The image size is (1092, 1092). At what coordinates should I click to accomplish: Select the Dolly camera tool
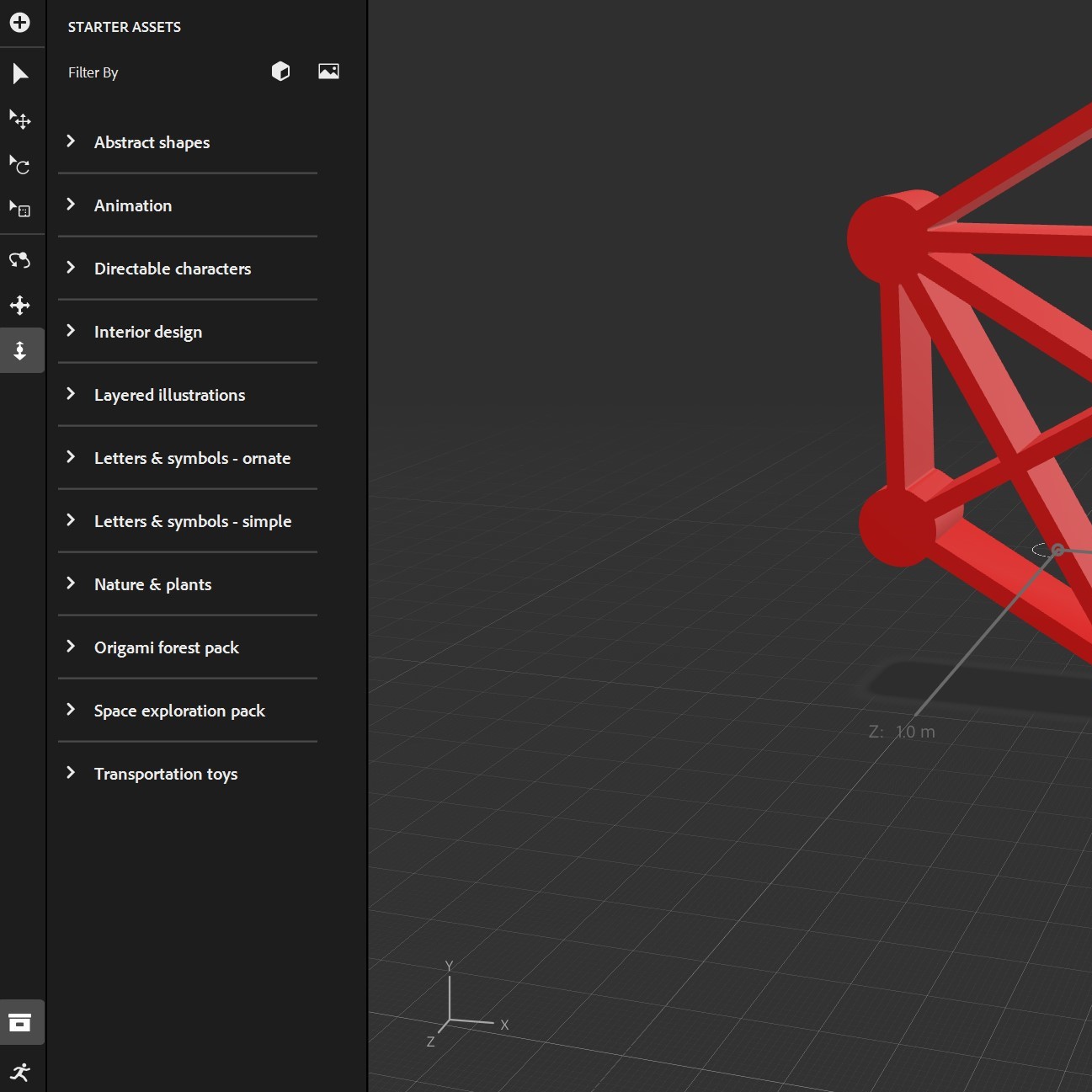tap(19, 350)
